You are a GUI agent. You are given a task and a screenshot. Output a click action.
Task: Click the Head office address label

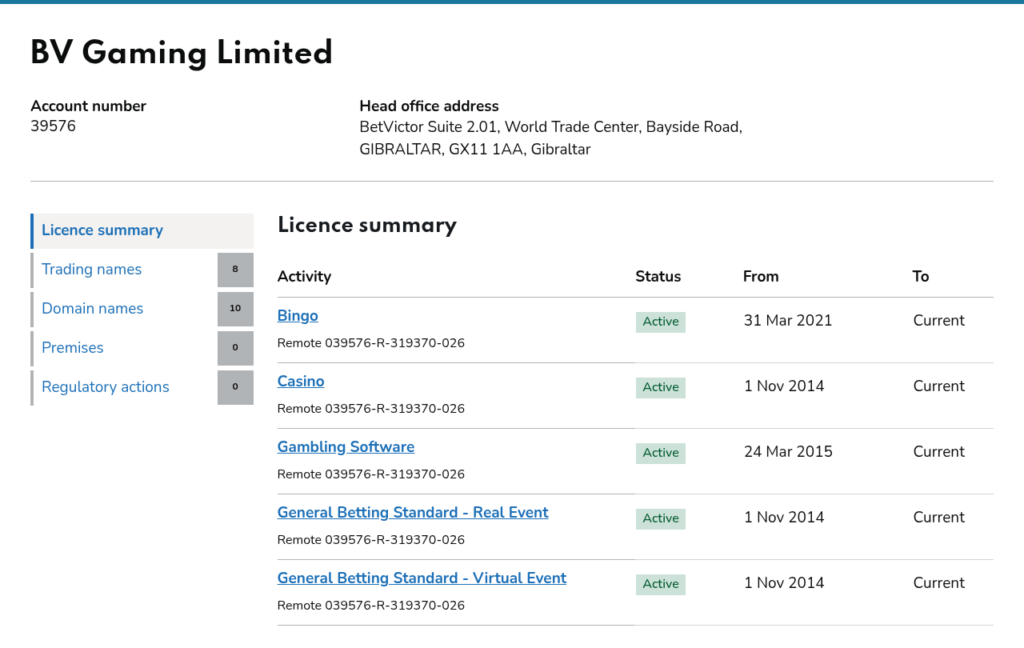tap(429, 106)
